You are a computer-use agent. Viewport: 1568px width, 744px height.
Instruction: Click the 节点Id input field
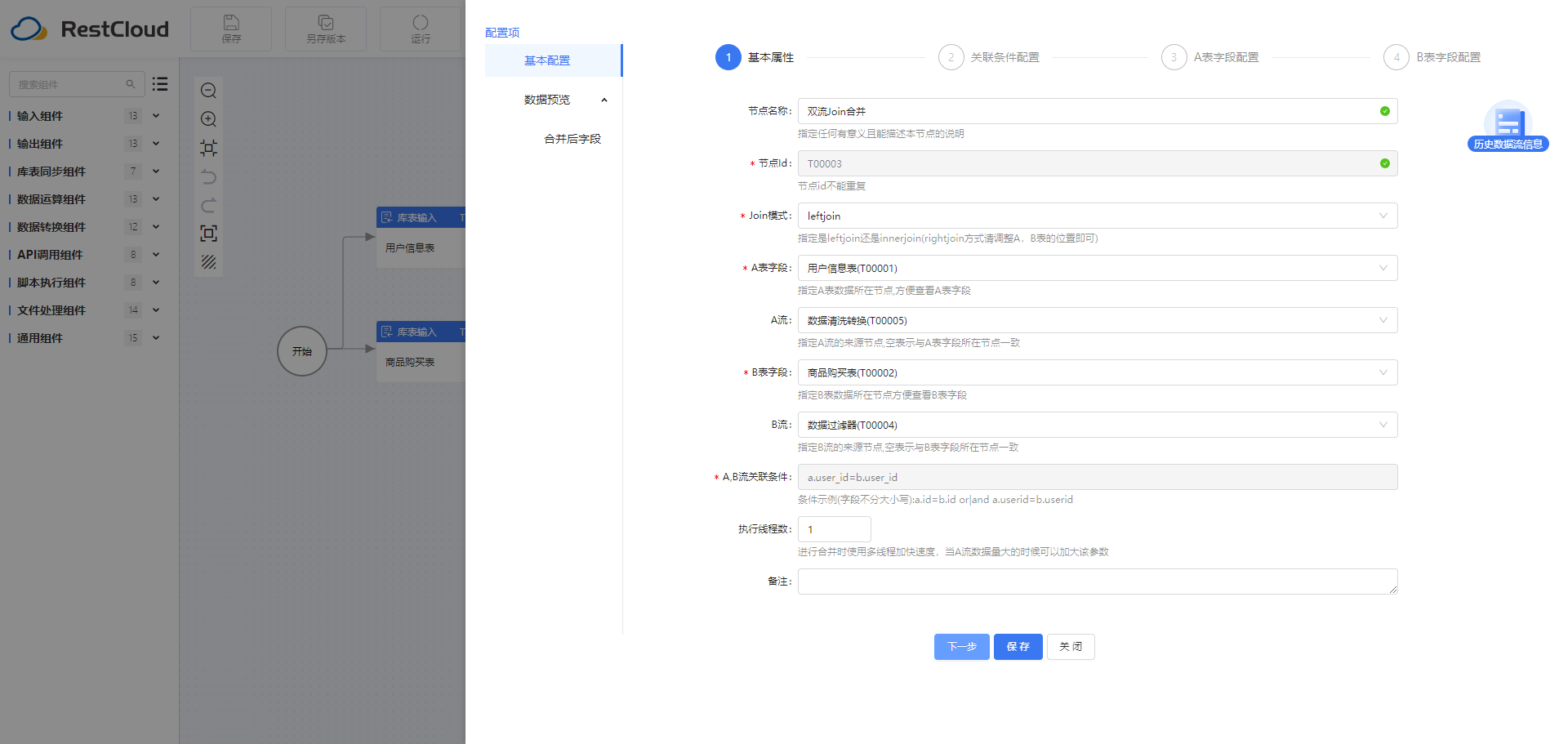[1098, 163]
